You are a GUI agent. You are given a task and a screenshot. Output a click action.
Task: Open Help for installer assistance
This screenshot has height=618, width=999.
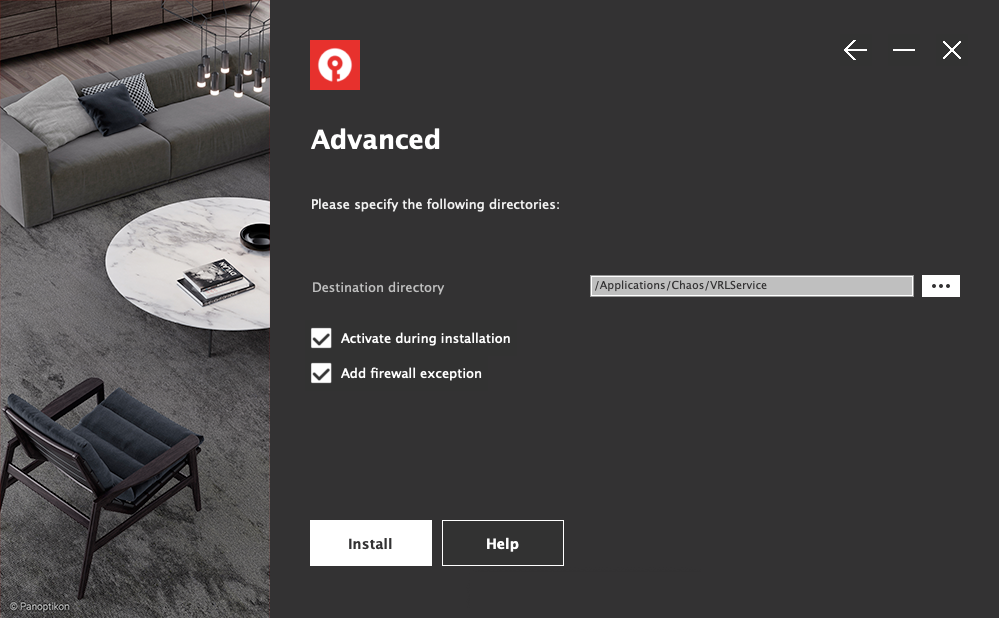pos(502,543)
